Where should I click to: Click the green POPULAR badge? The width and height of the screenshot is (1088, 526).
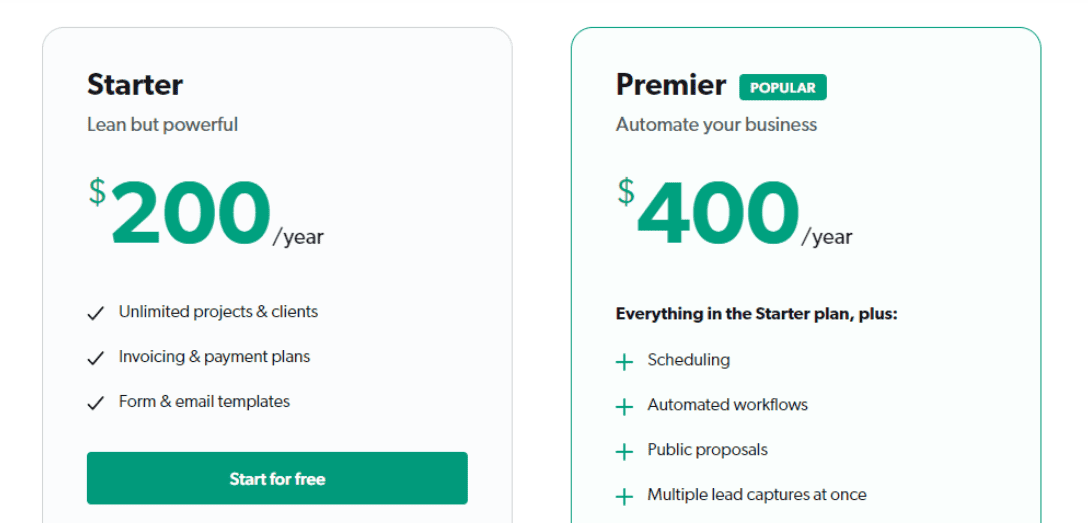783,87
